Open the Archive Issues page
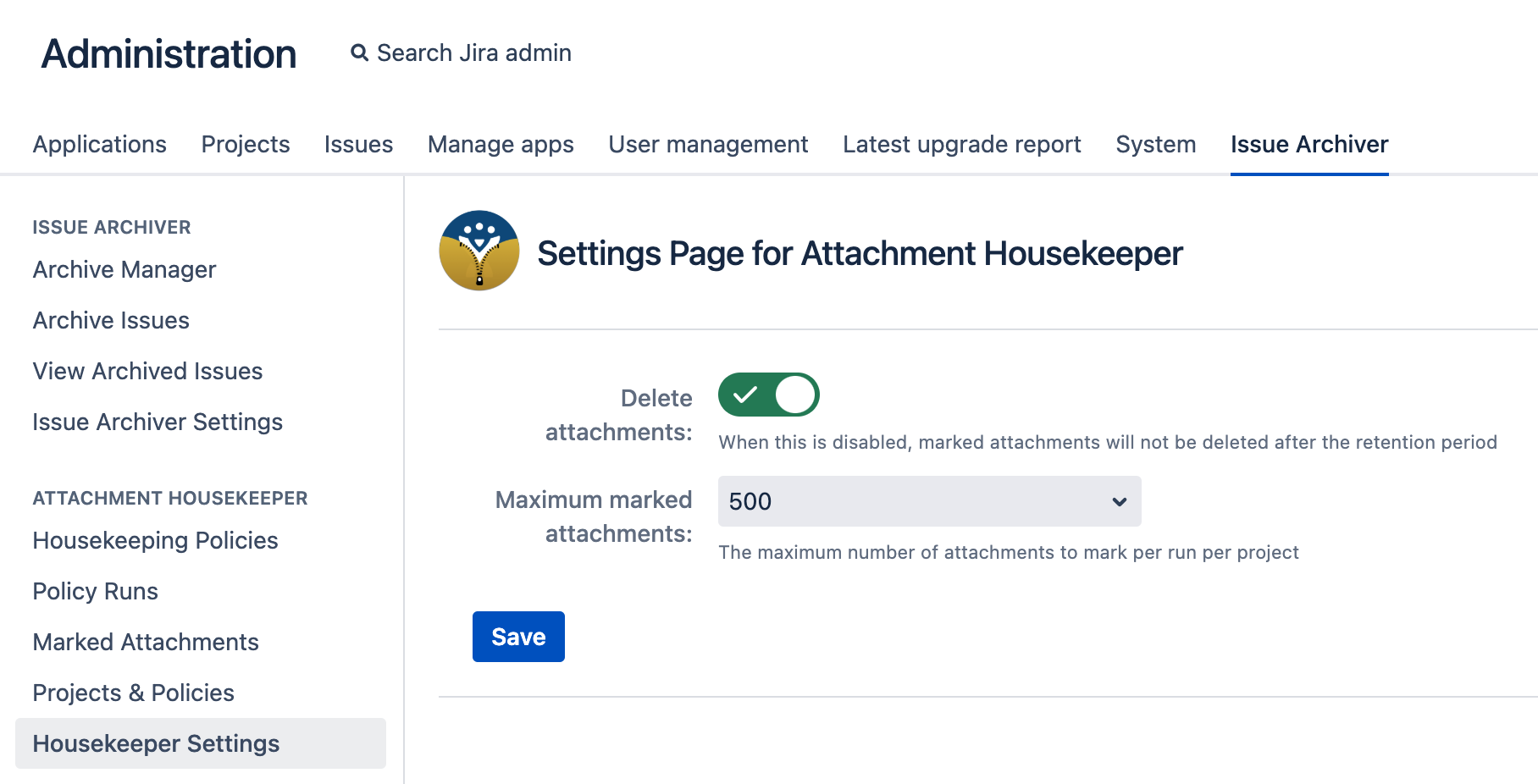The image size is (1538, 784). [x=110, y=320]
